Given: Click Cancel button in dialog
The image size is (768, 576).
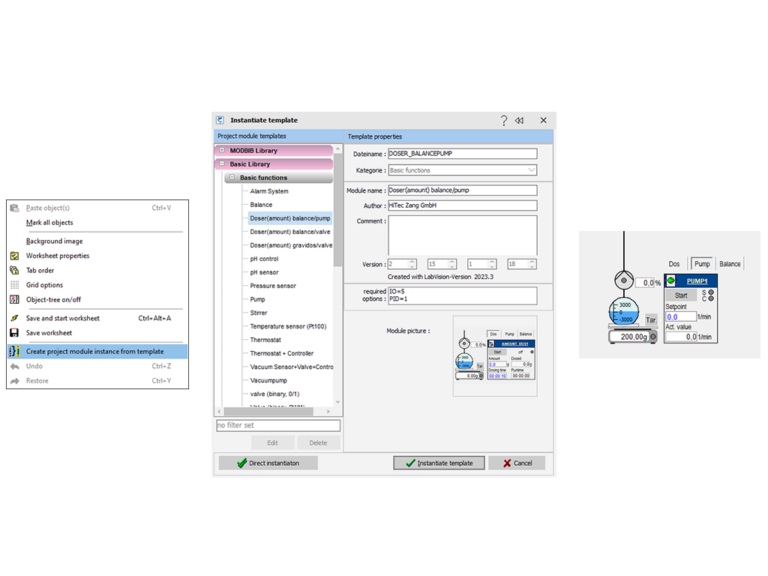Looking at the screenshot, I should pyautogui.click(x=517, y=463).
